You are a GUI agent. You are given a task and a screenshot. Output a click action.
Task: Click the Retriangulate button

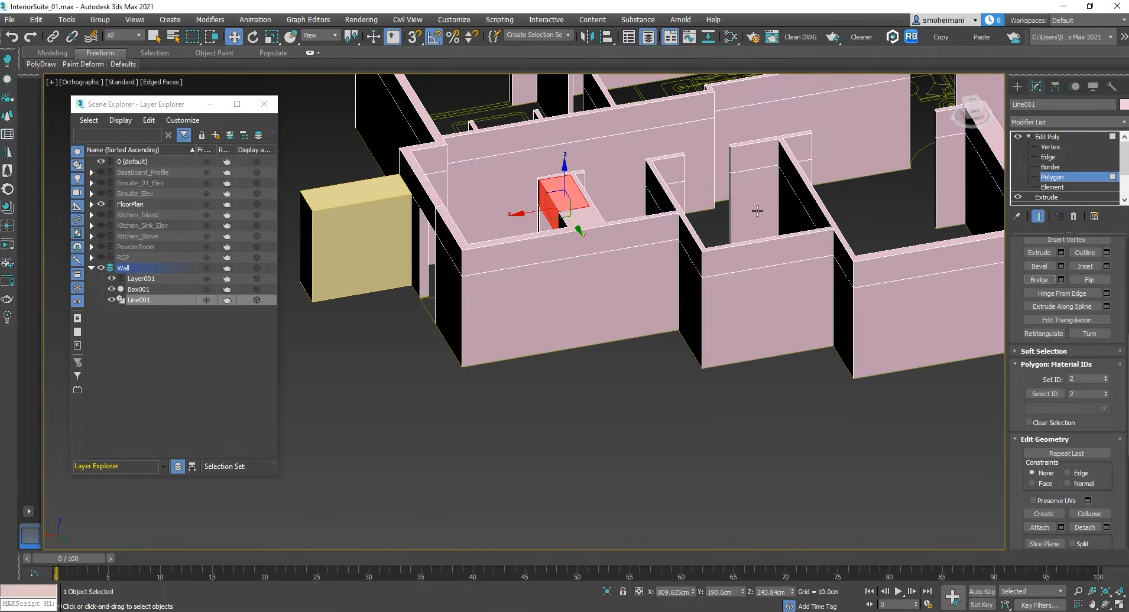pos(1043,333)
